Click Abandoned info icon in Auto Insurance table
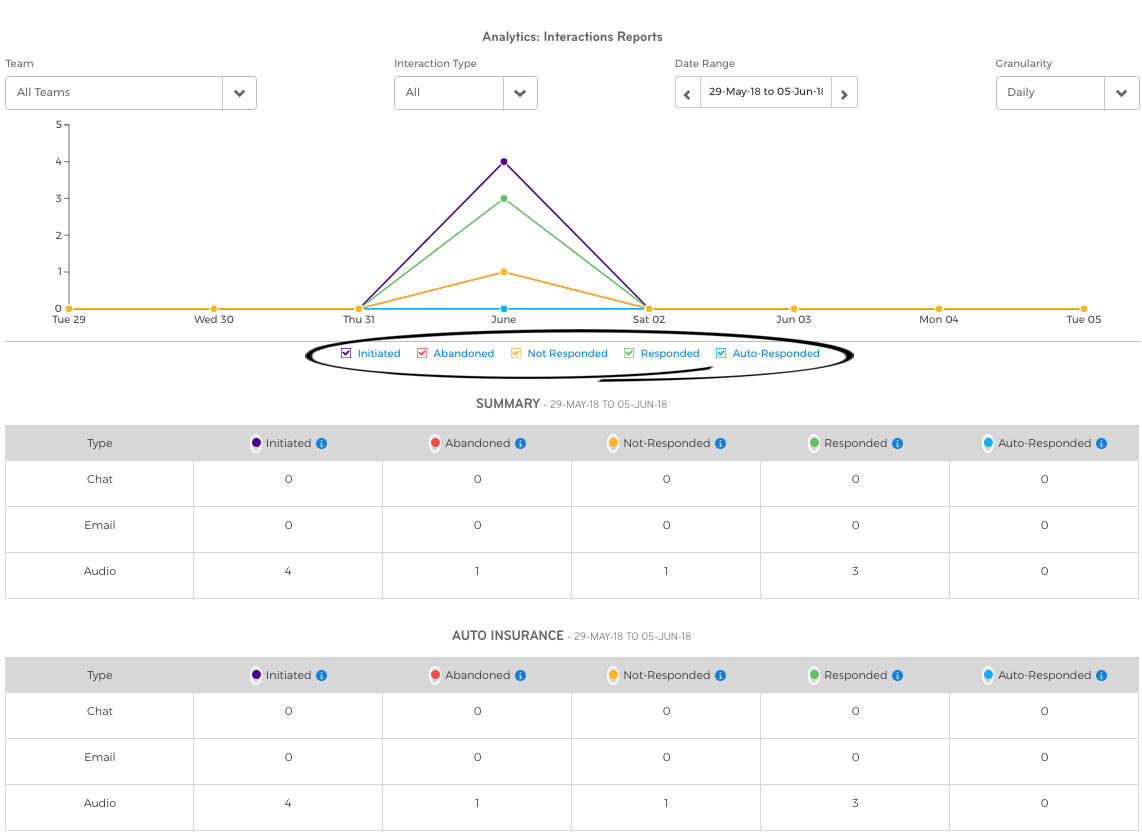 520,676
